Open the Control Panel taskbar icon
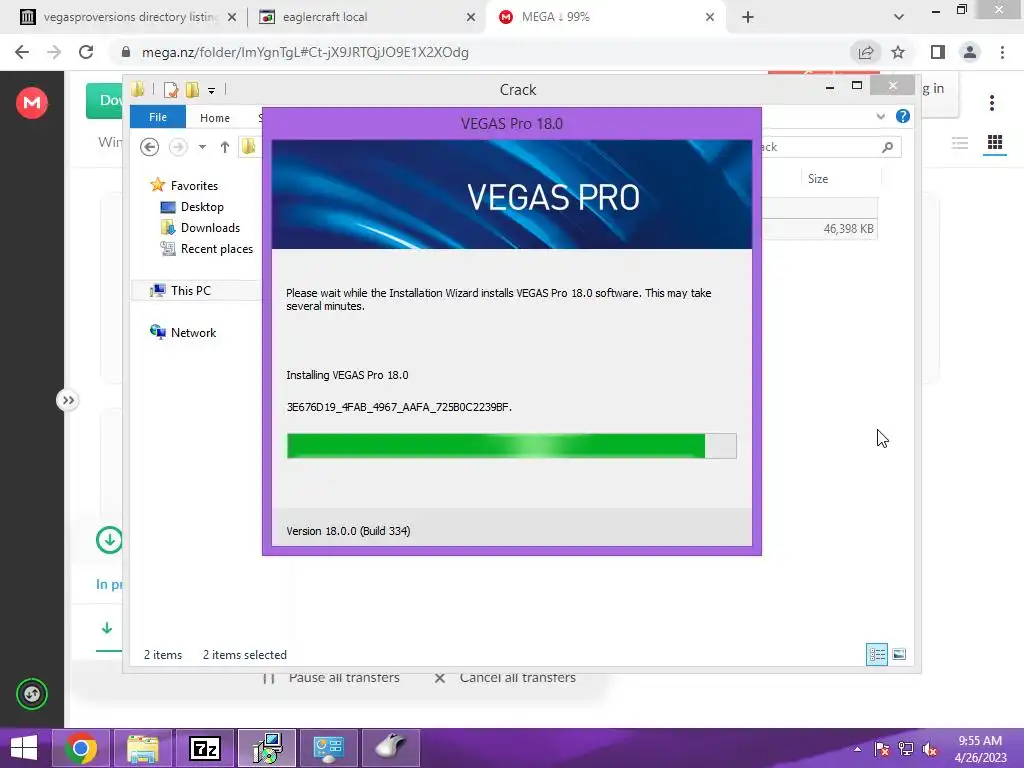This screenshot has width=1024, height=768. pyautogui.click(x=329, y=748)
